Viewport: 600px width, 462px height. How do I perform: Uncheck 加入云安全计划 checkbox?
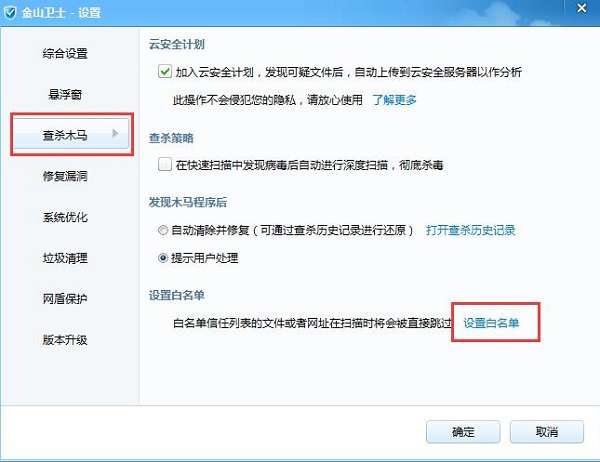click(165, 71)
